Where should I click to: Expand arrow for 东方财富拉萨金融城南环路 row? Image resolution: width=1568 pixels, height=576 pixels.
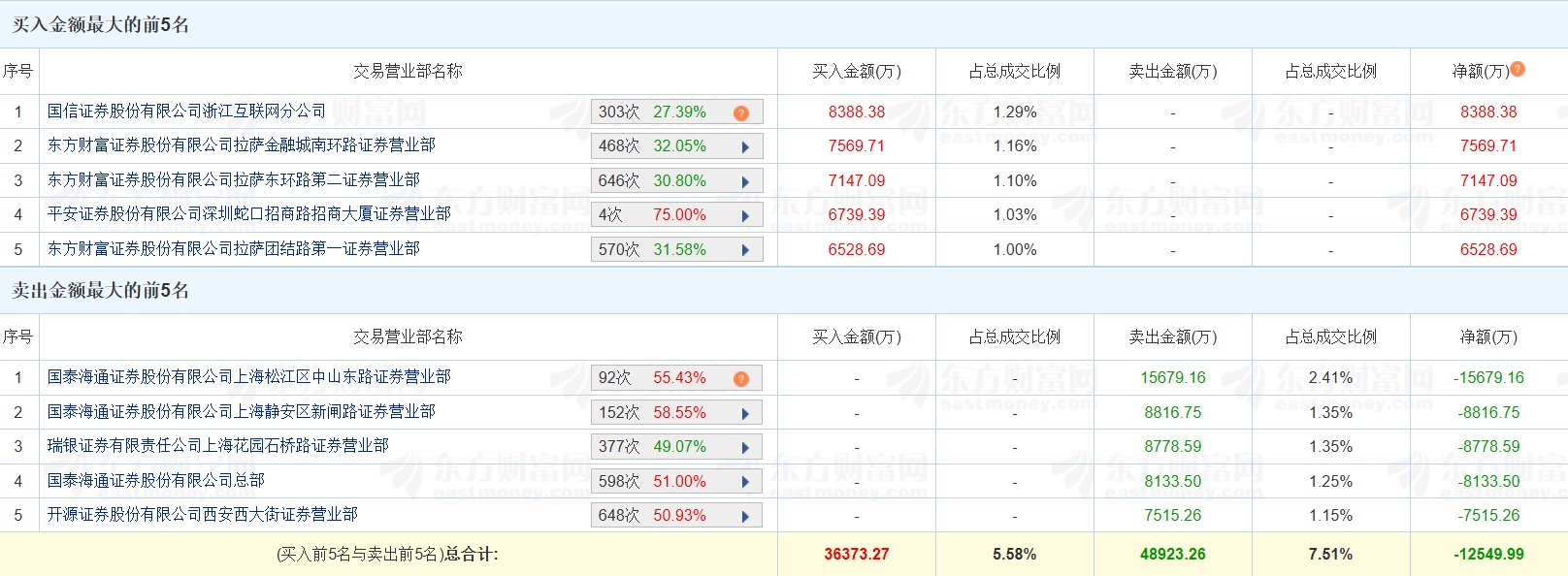(x=745, y=147)
